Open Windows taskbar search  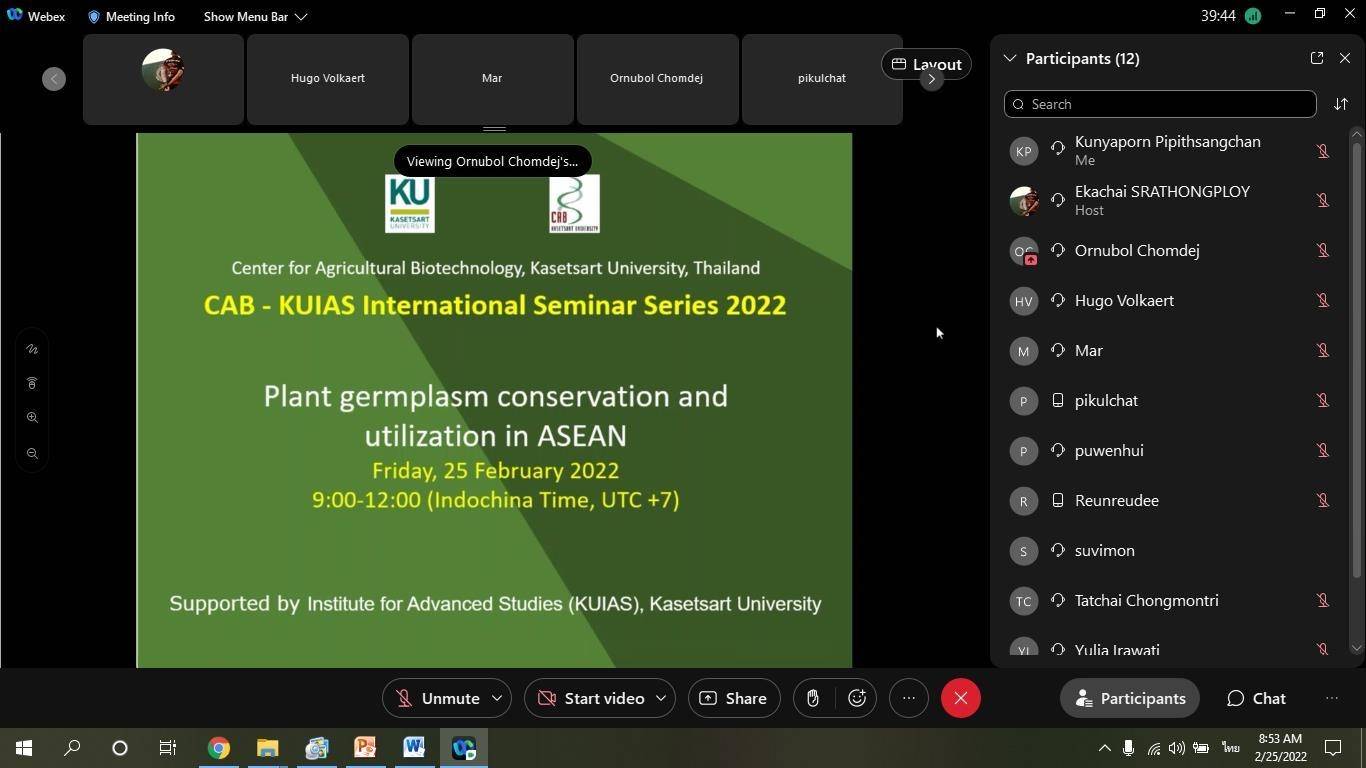(x=72, y=748)
